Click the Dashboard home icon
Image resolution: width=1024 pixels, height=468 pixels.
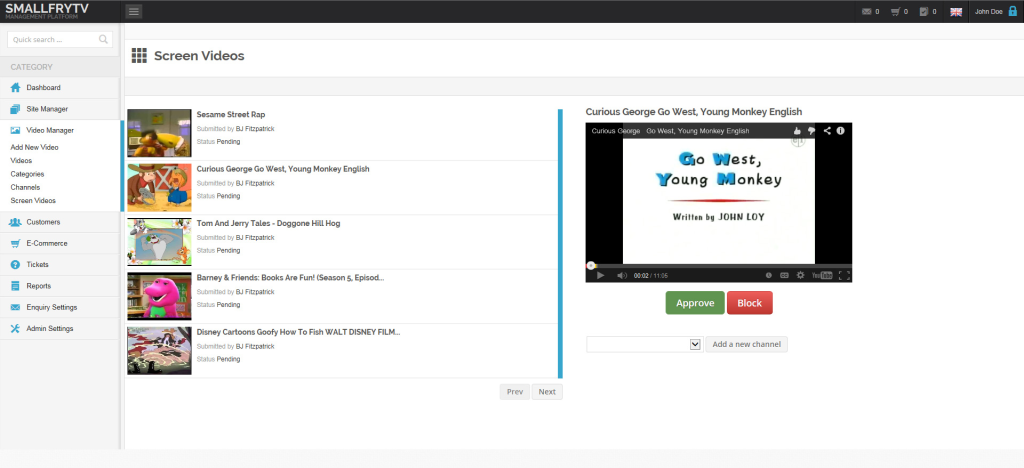point(16,87)
